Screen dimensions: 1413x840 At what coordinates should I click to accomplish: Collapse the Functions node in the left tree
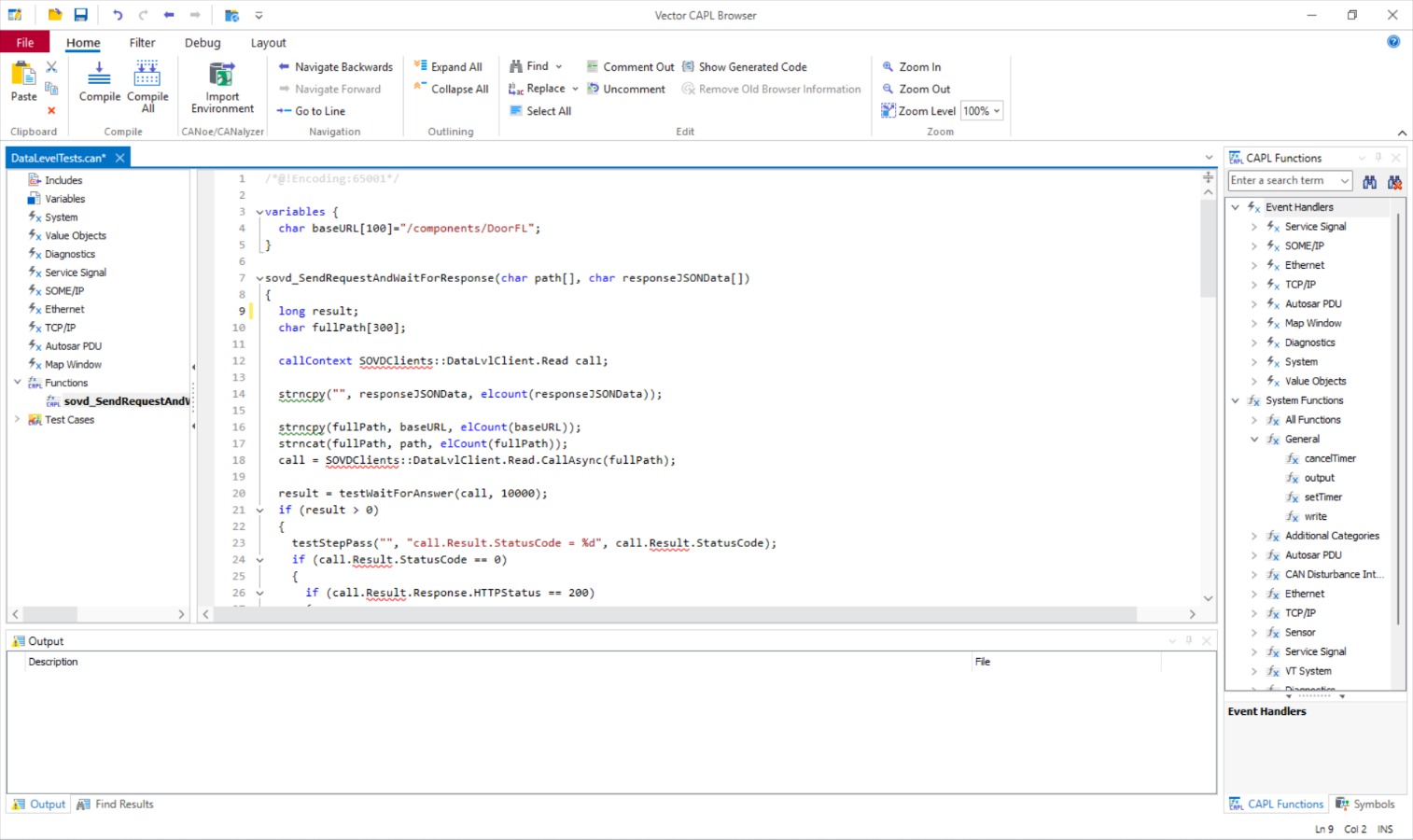click(17, 383)
